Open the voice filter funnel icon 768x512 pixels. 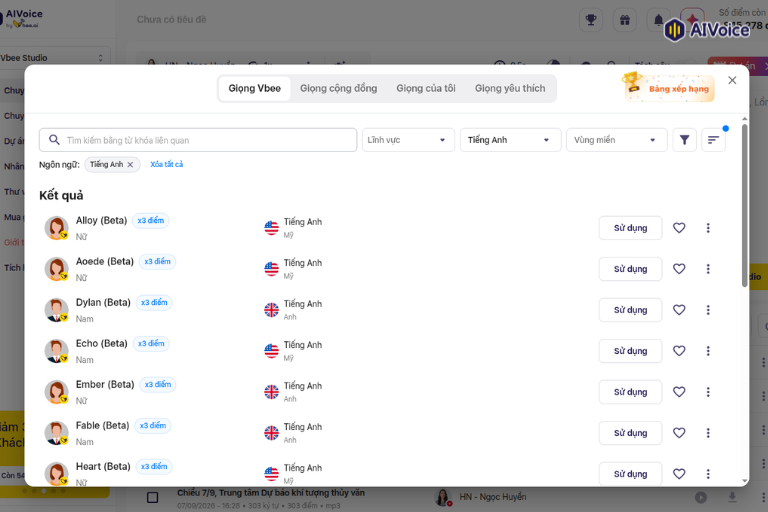pyautogui.click(x=684, y=140)
